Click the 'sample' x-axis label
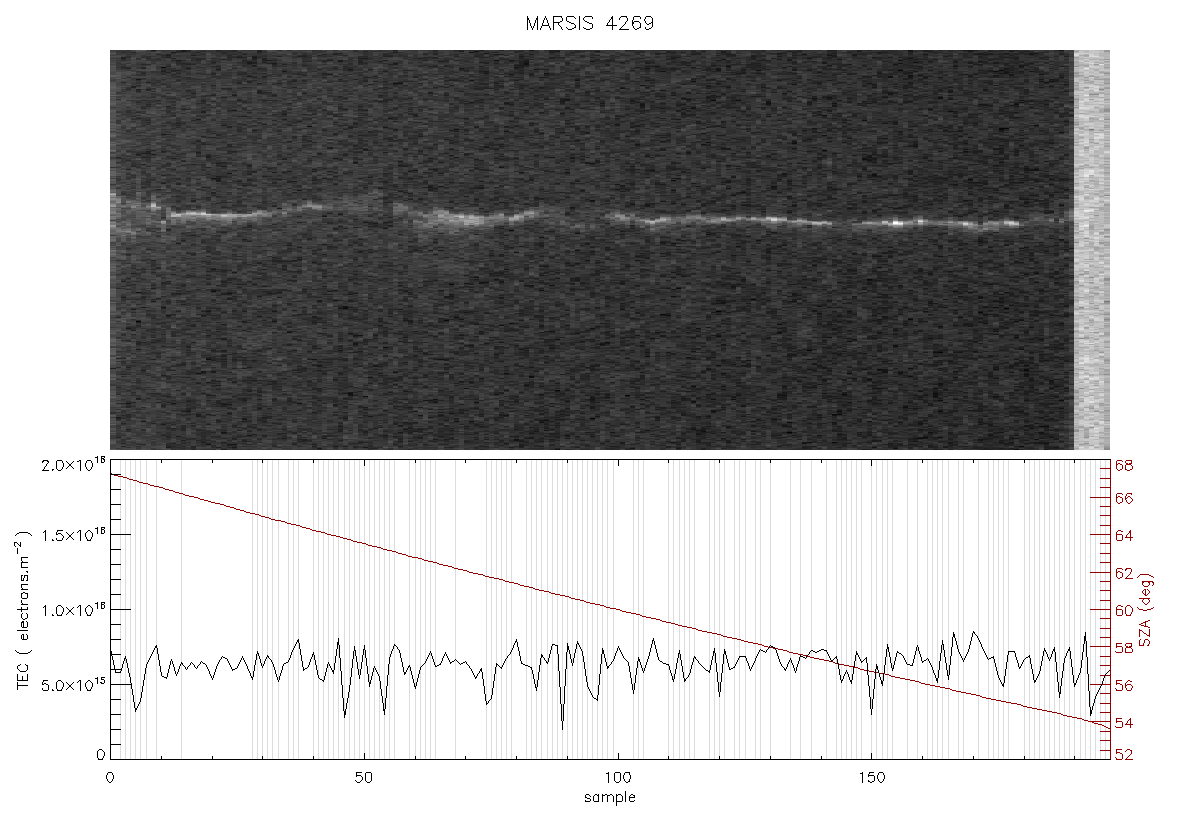 point(610,797)
